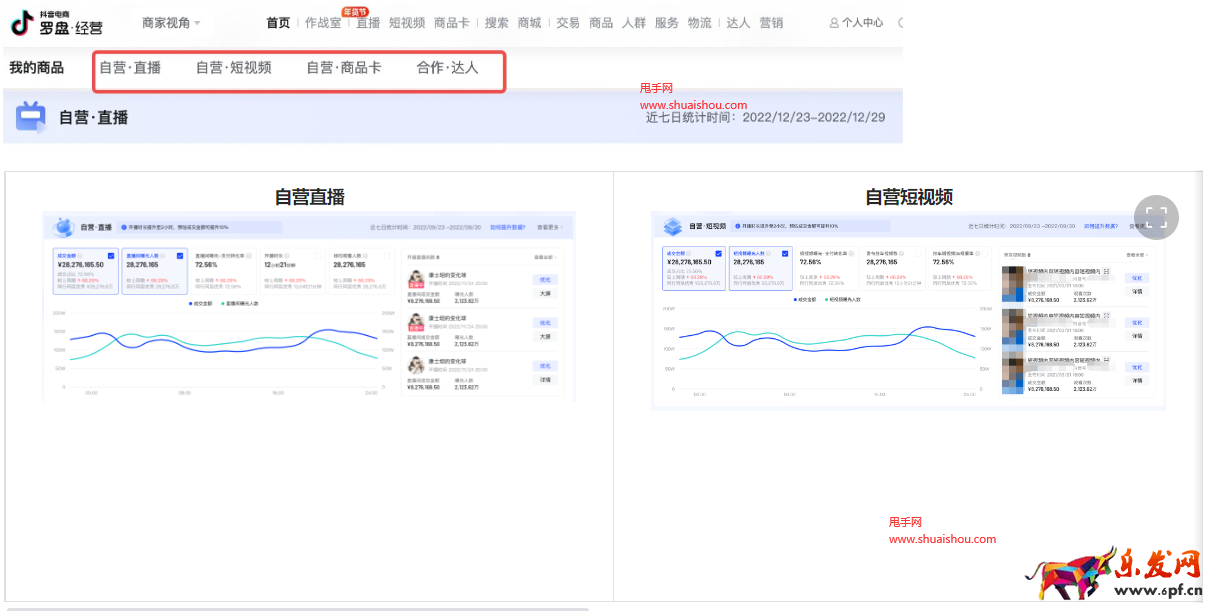Open the 商家视角 dropdown

171,22
